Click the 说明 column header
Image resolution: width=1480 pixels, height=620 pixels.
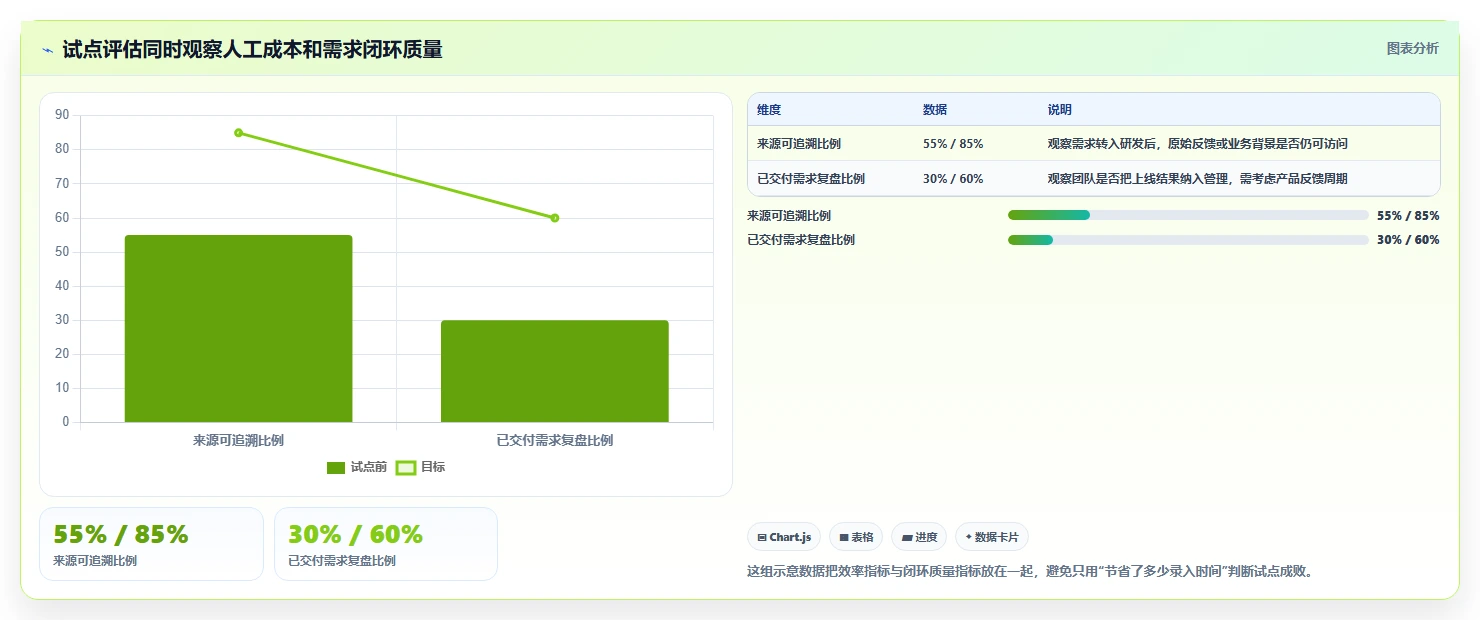coord(1060,110)
